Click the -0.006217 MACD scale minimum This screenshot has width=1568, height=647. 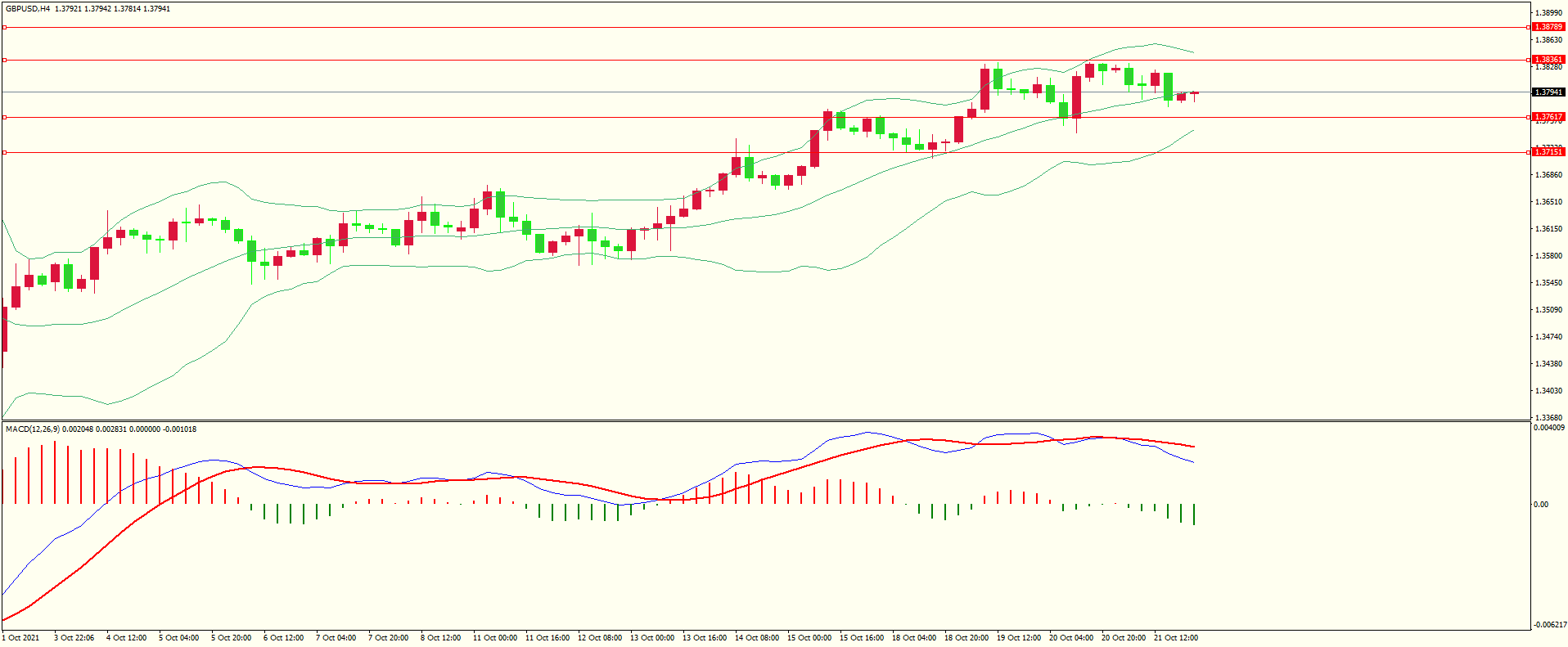(x=1548, y=625)
